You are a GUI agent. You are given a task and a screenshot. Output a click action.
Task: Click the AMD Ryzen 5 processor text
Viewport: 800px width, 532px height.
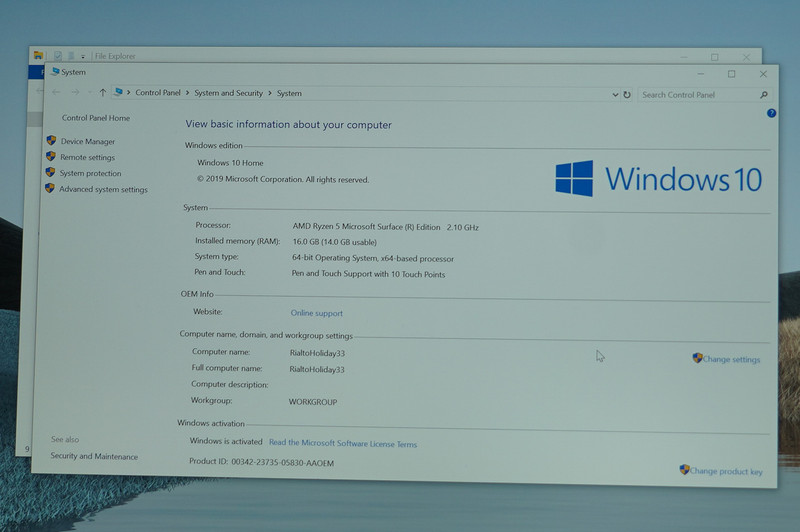[386, 227]
